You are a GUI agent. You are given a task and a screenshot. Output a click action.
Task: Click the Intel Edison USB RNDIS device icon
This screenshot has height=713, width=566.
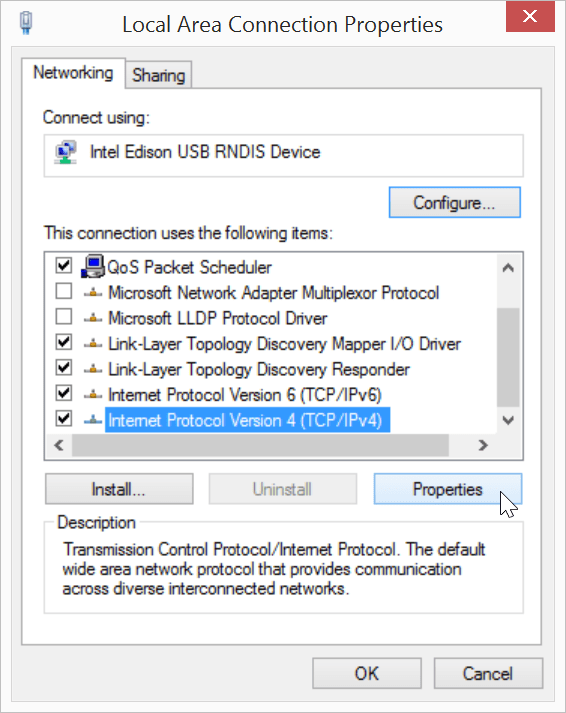coord(66,152)
